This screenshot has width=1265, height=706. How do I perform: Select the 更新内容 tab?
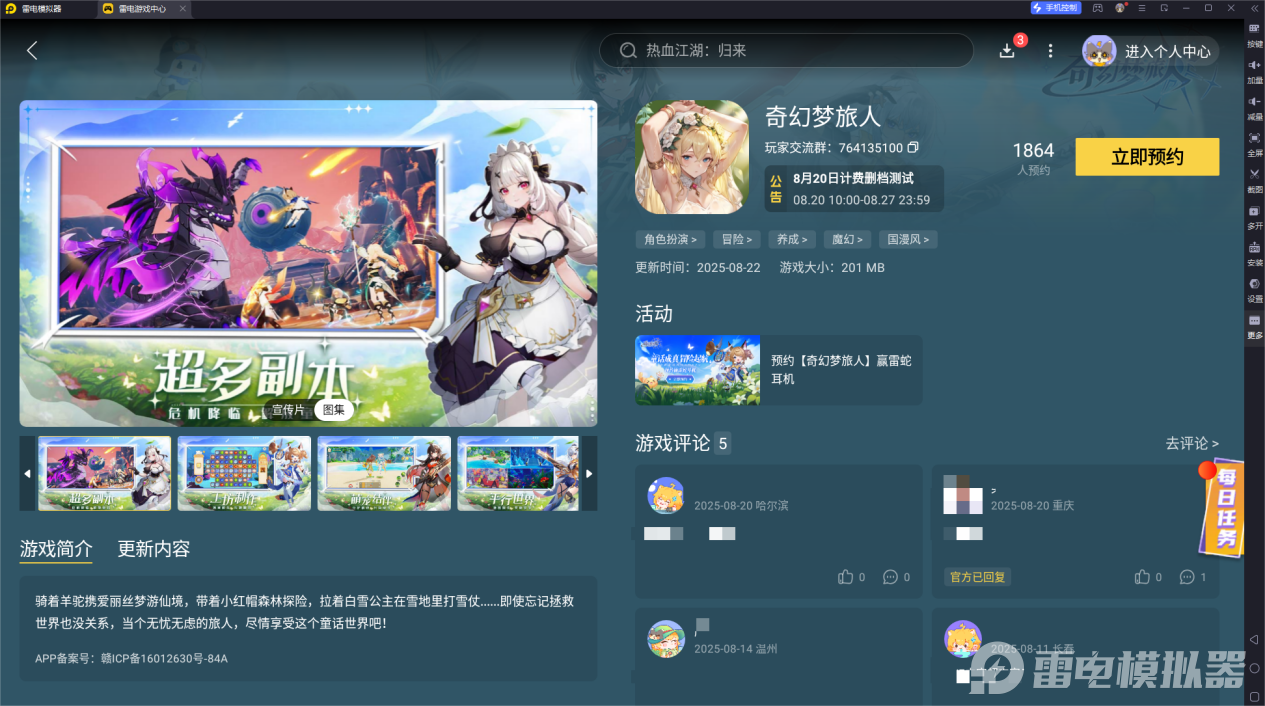(153, 549)
